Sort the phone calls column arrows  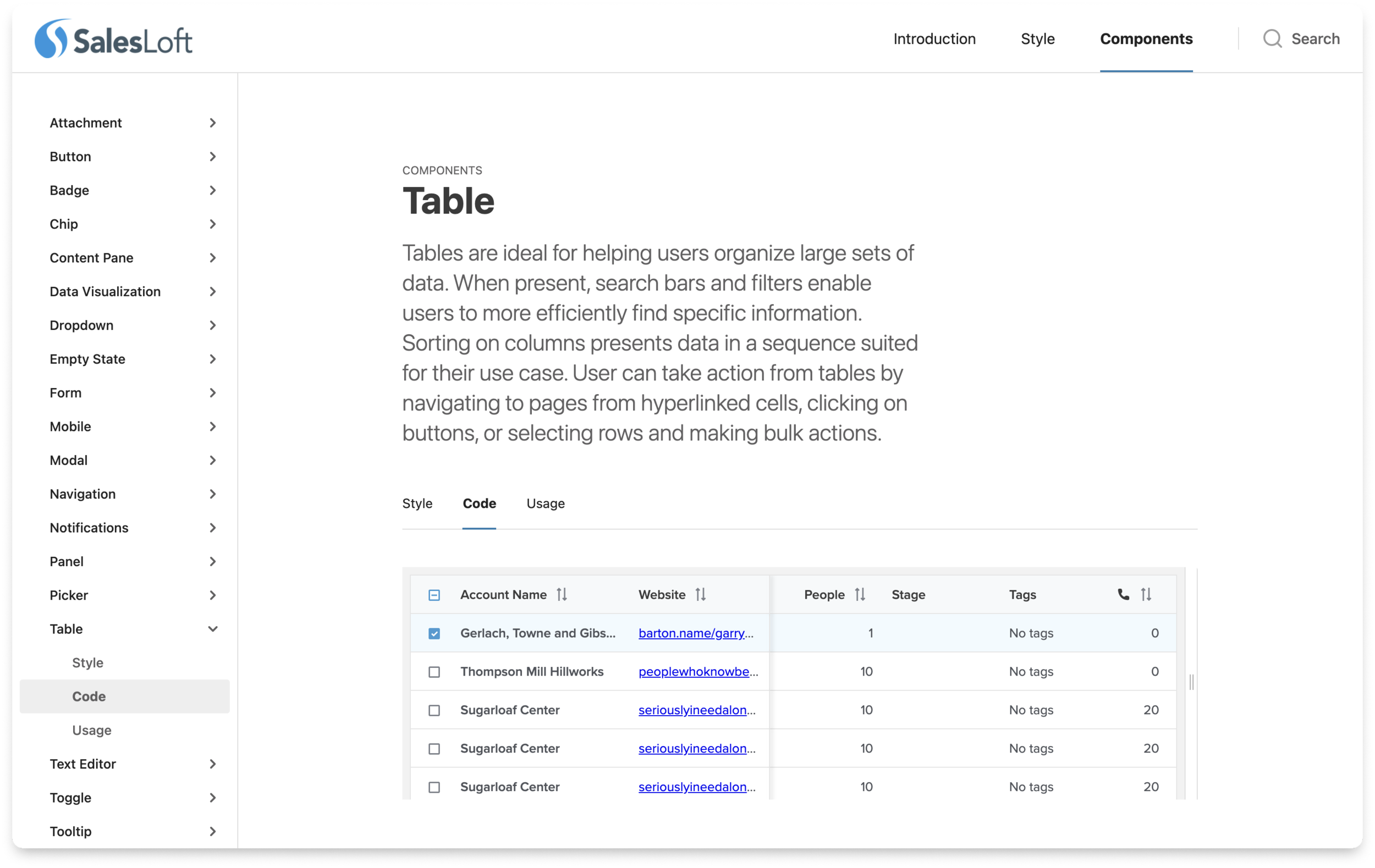point(1146,595)
